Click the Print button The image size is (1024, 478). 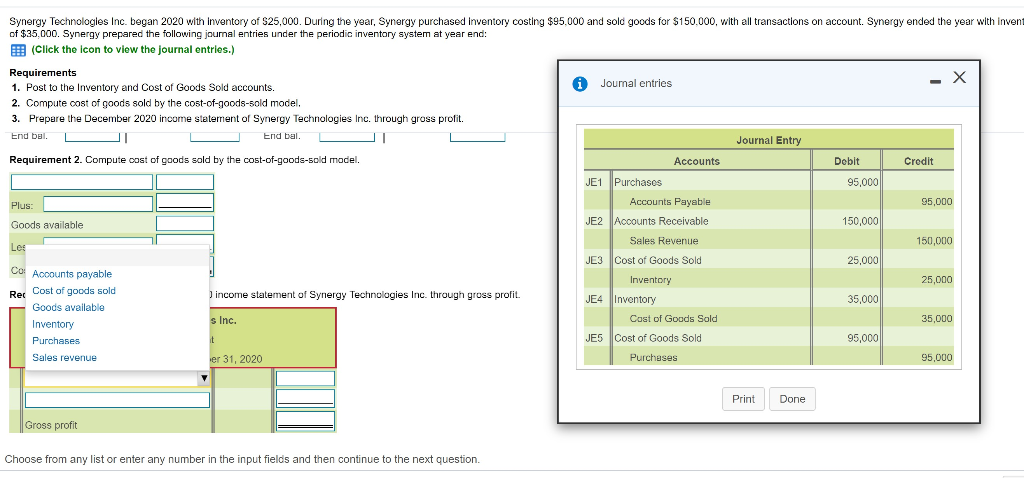coord(743,399)
